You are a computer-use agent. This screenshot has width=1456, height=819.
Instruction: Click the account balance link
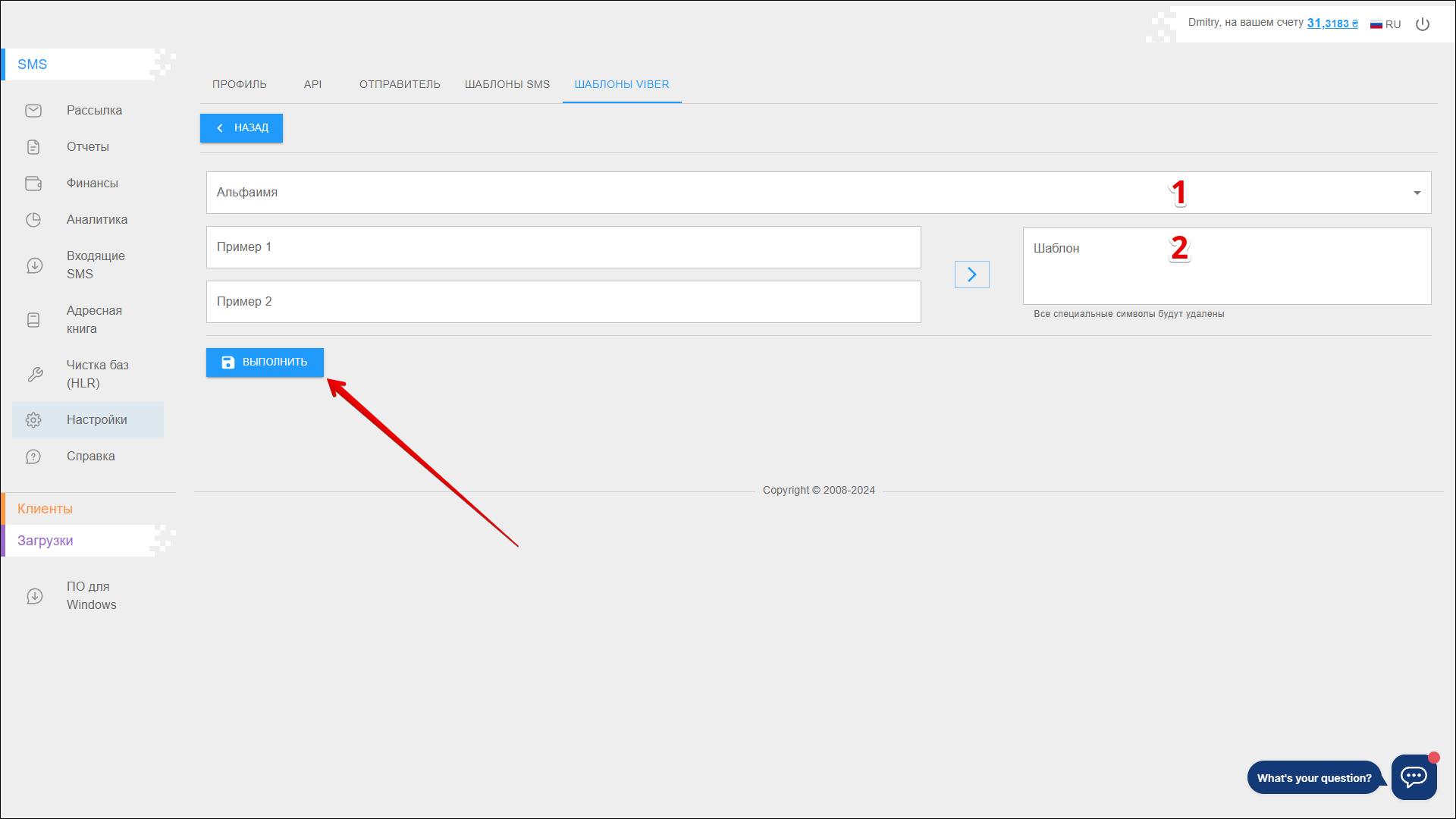[x=1332, y=24]
